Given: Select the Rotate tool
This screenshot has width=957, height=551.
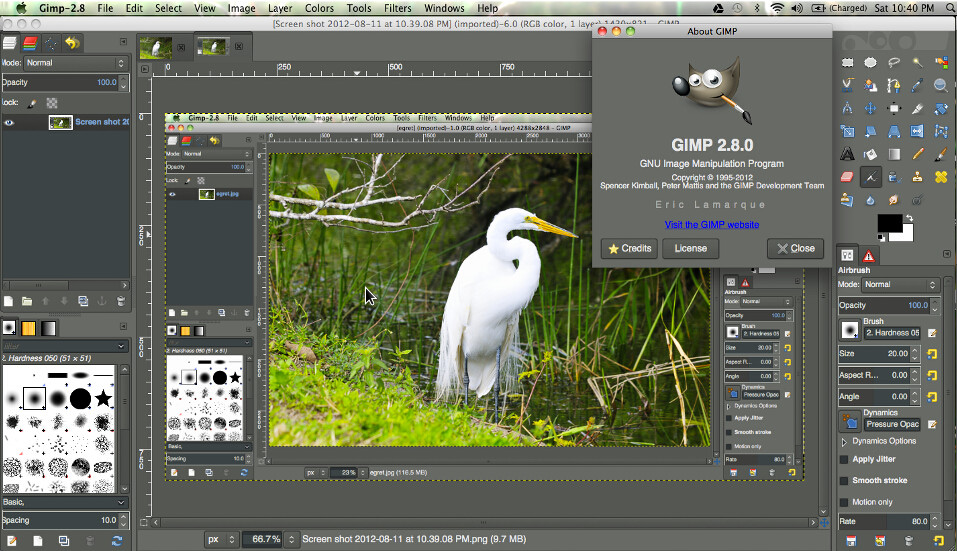Looking at the screenshot, I should coord(941,109).
